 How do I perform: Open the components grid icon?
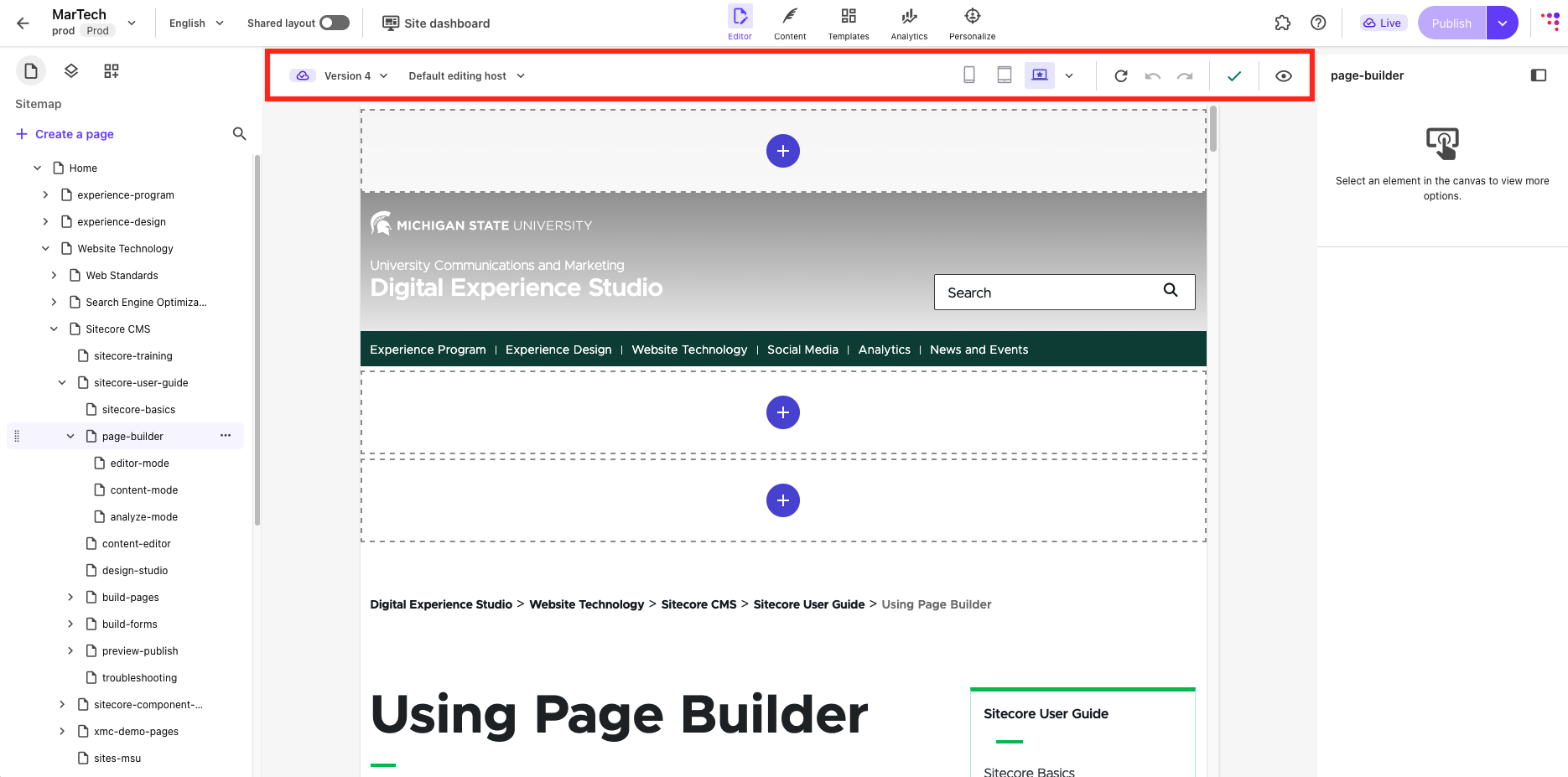point(112,71)
